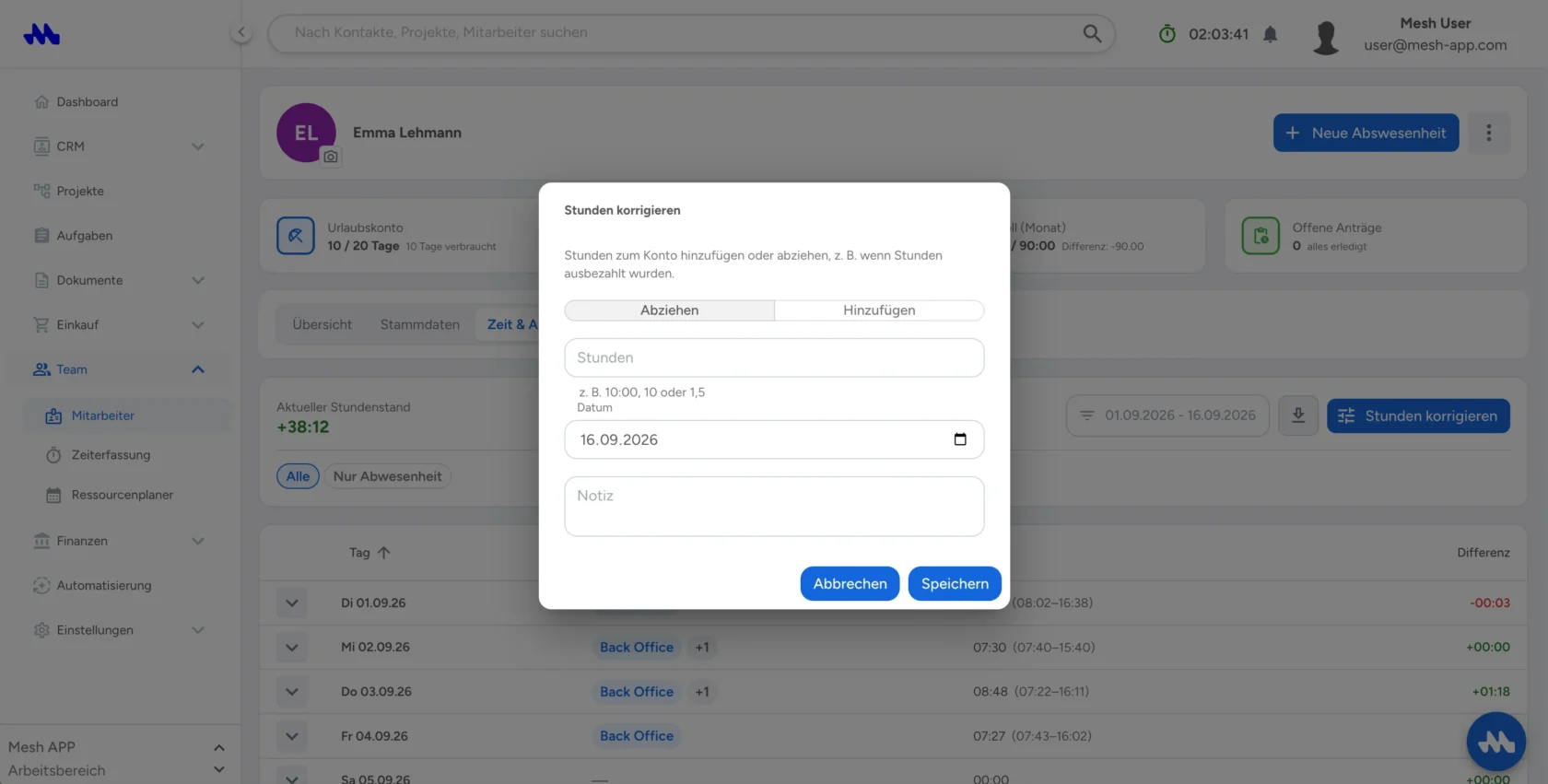
Task: Toggle the Nur Abwesenheit filter chip
Action: coord(387,476)
